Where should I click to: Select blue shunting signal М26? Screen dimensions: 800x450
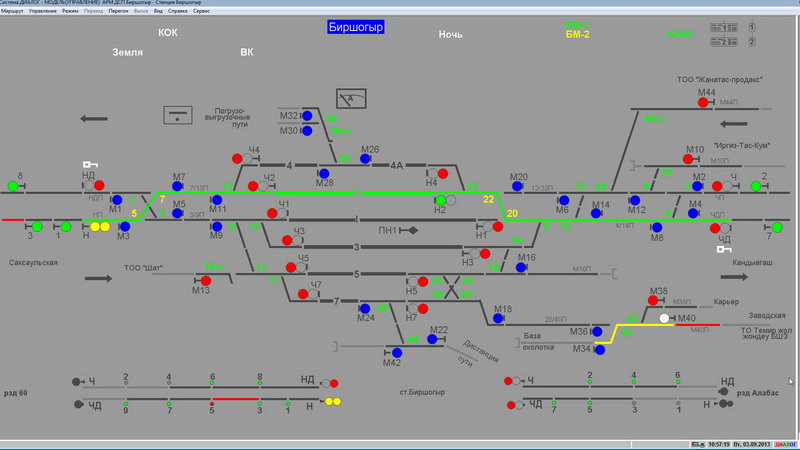pyautogui.click(x=365, y=159)
